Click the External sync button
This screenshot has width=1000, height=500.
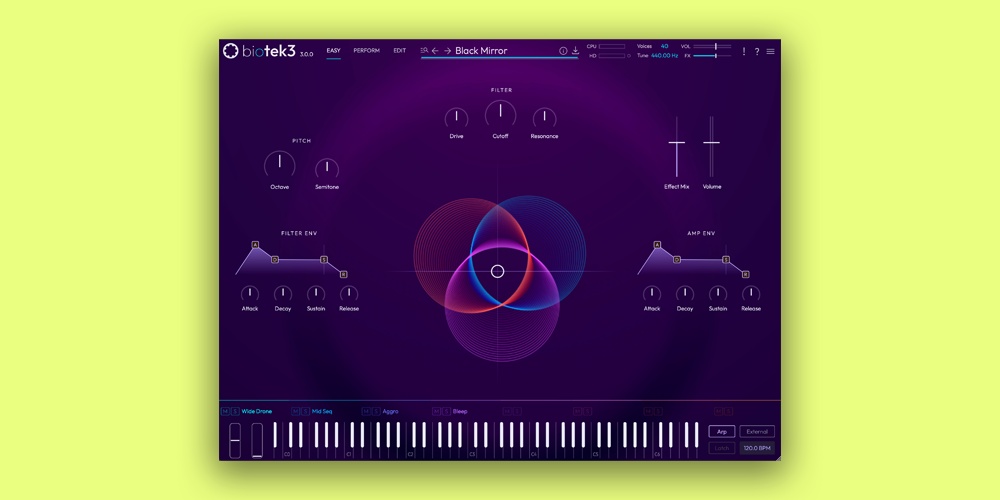point(757,432)
